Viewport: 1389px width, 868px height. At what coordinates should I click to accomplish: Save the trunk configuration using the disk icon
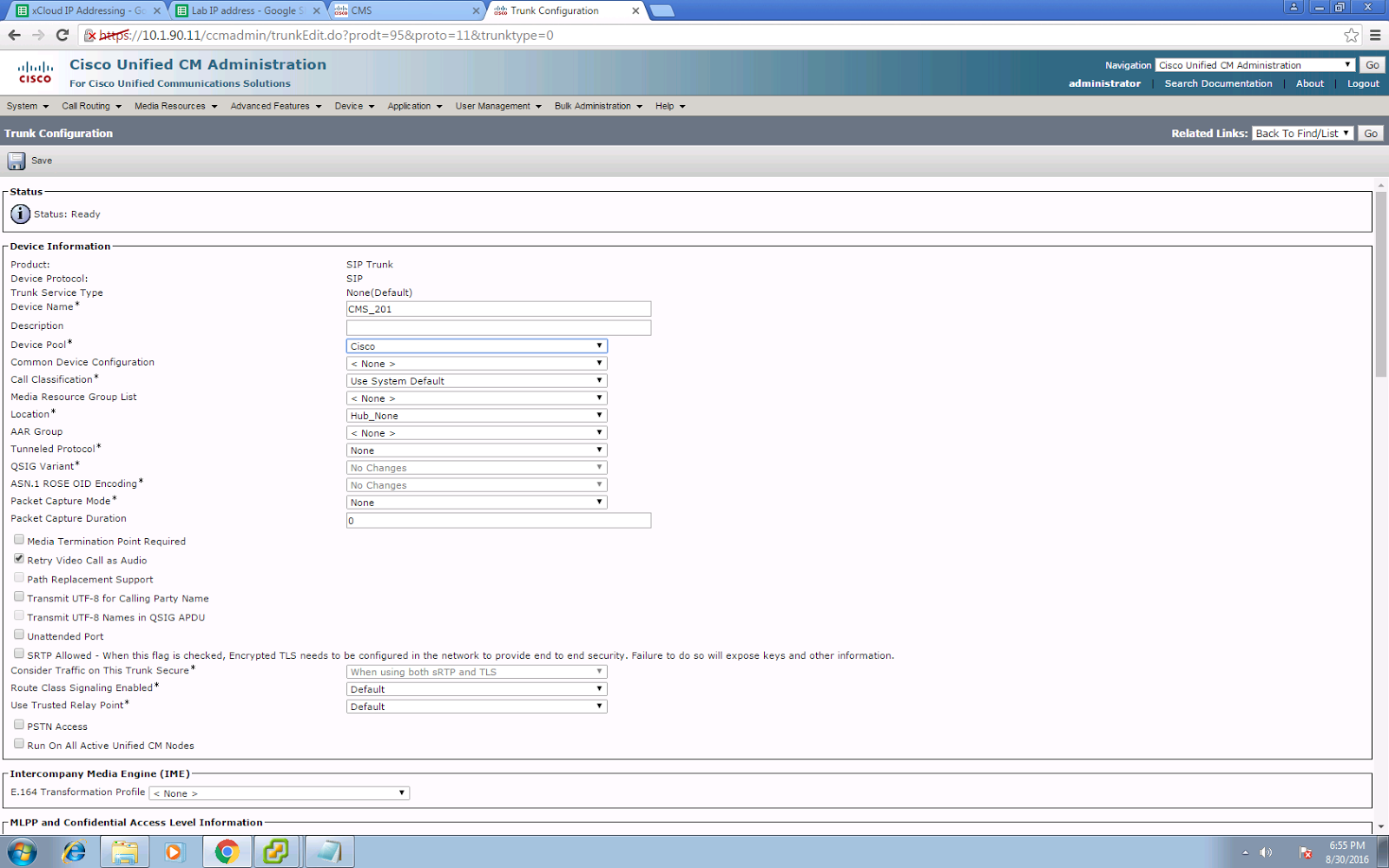[16, 161]
